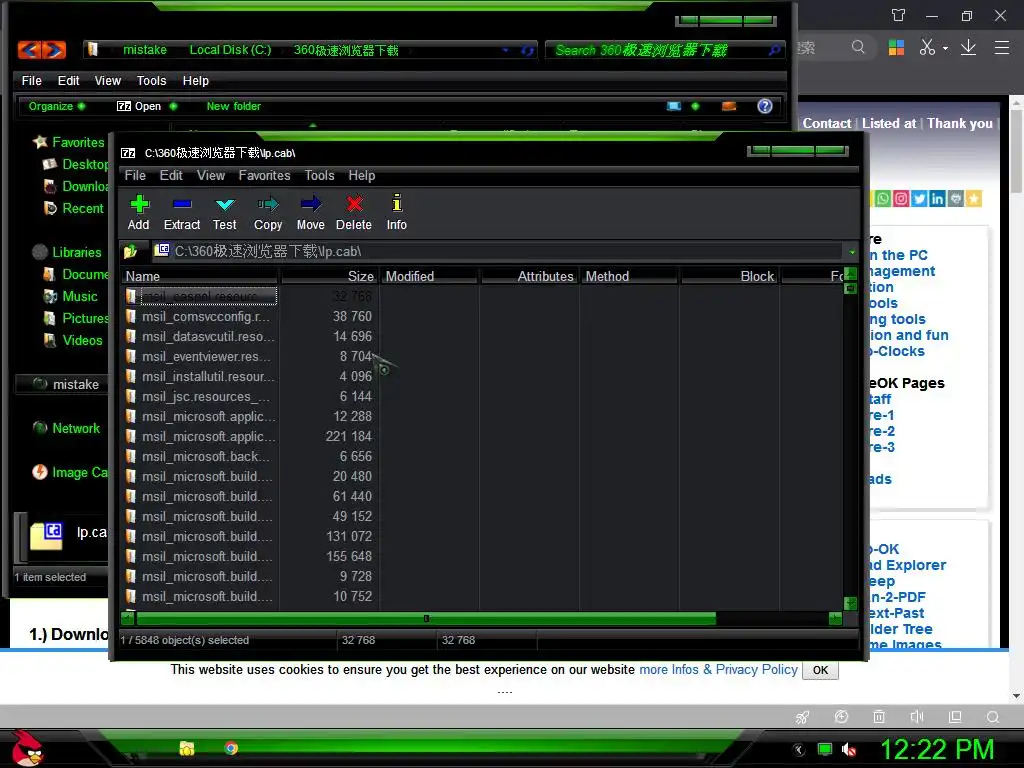
Task: Click the Add button in 7-Zip toolbar
Action: (138, 212)
